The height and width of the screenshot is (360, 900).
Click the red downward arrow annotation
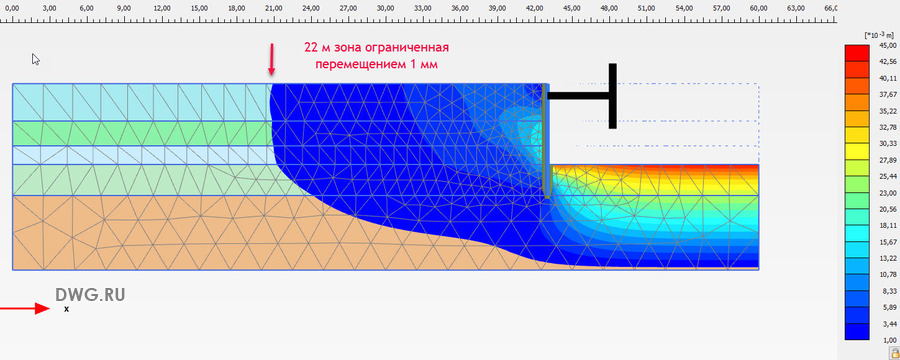point(271,59)
